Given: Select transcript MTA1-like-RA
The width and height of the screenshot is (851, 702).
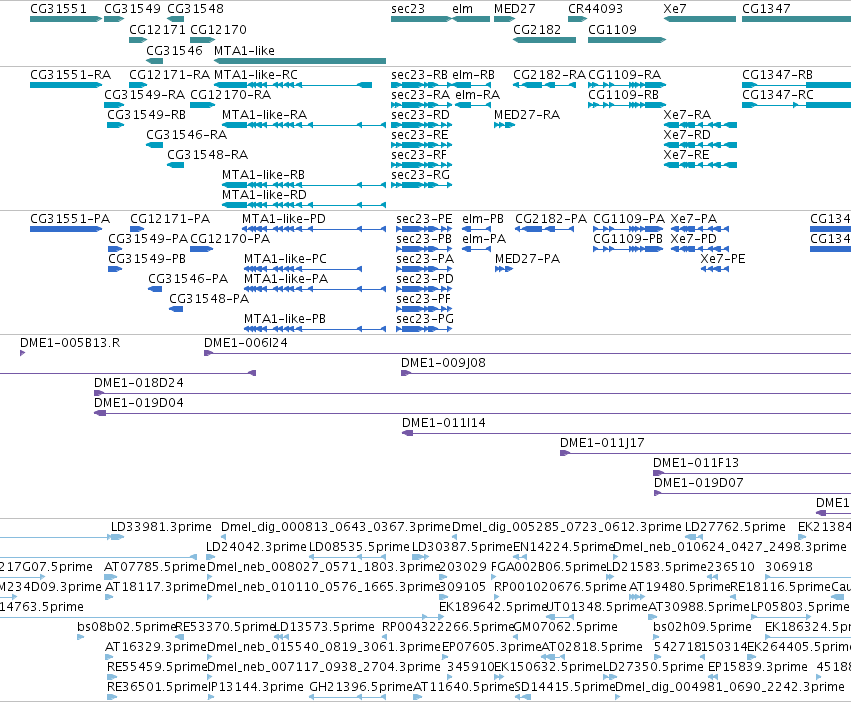Looking at the screenshot, I should [304, 125].
